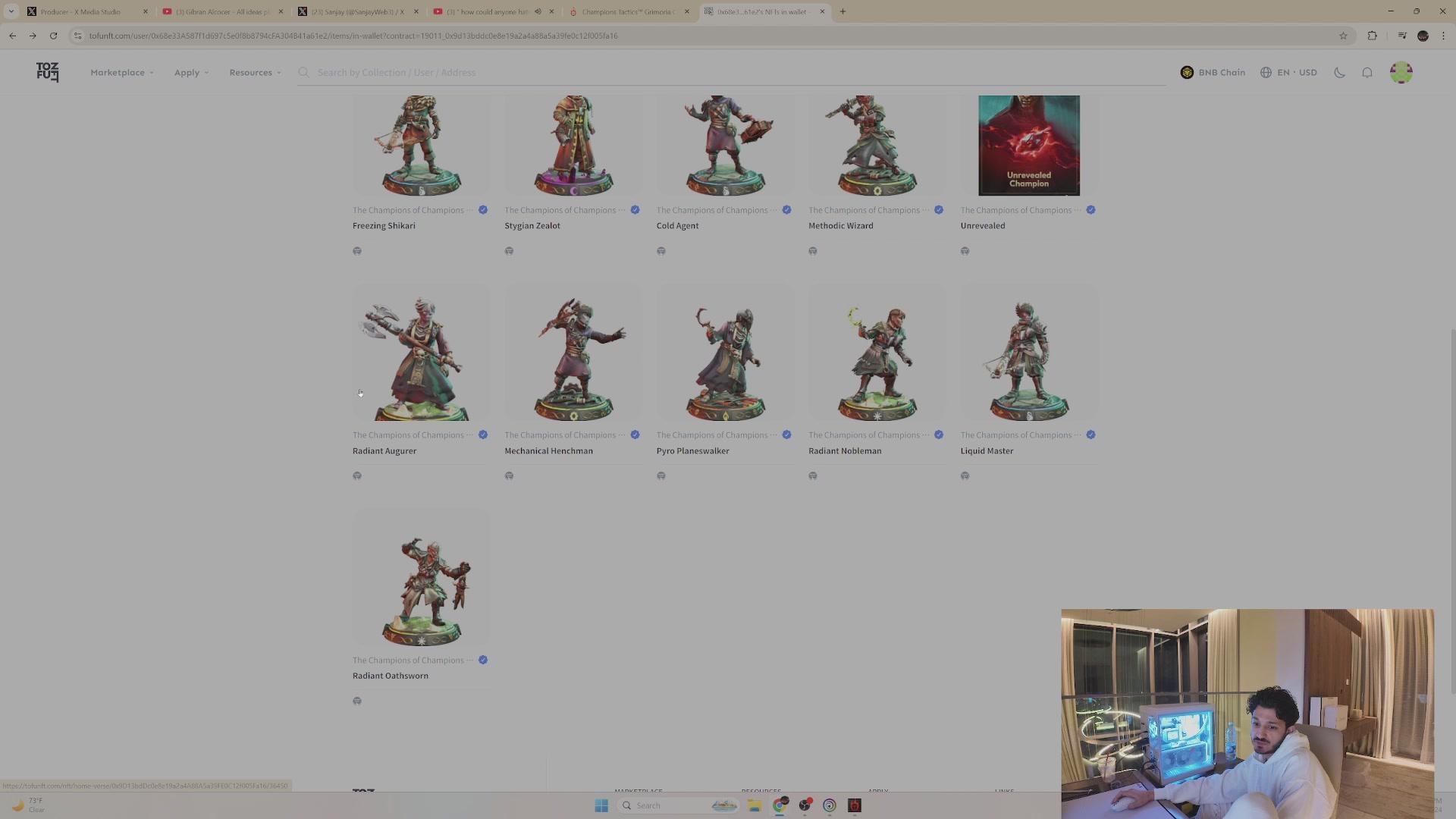Open notifications via the bell icon
The image size is (1456, 819).
point(1367,73)
